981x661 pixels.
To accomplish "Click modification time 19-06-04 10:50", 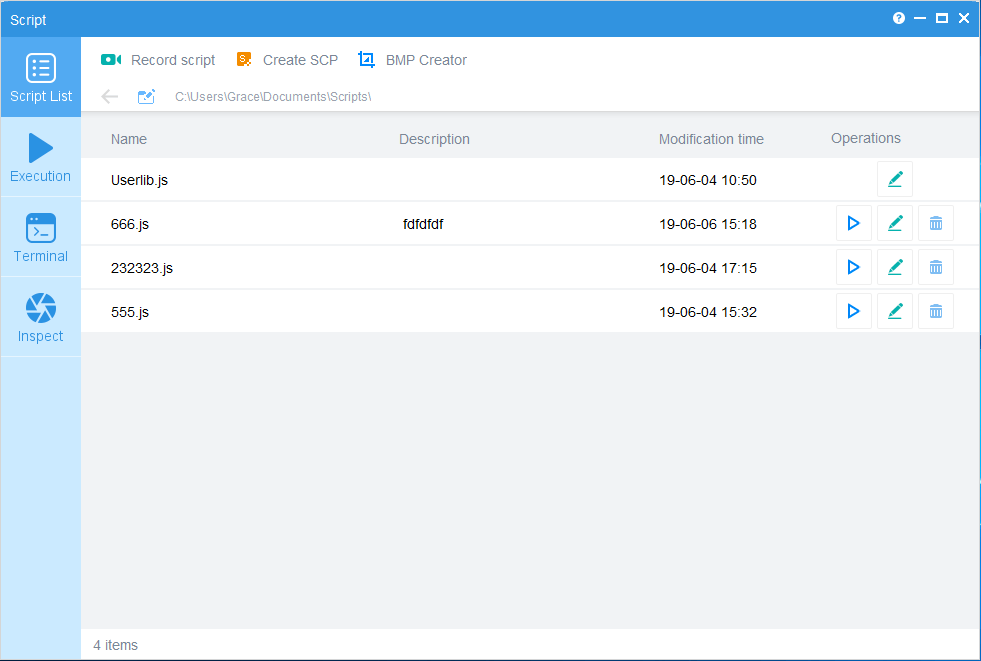I will tap(708, 180).
